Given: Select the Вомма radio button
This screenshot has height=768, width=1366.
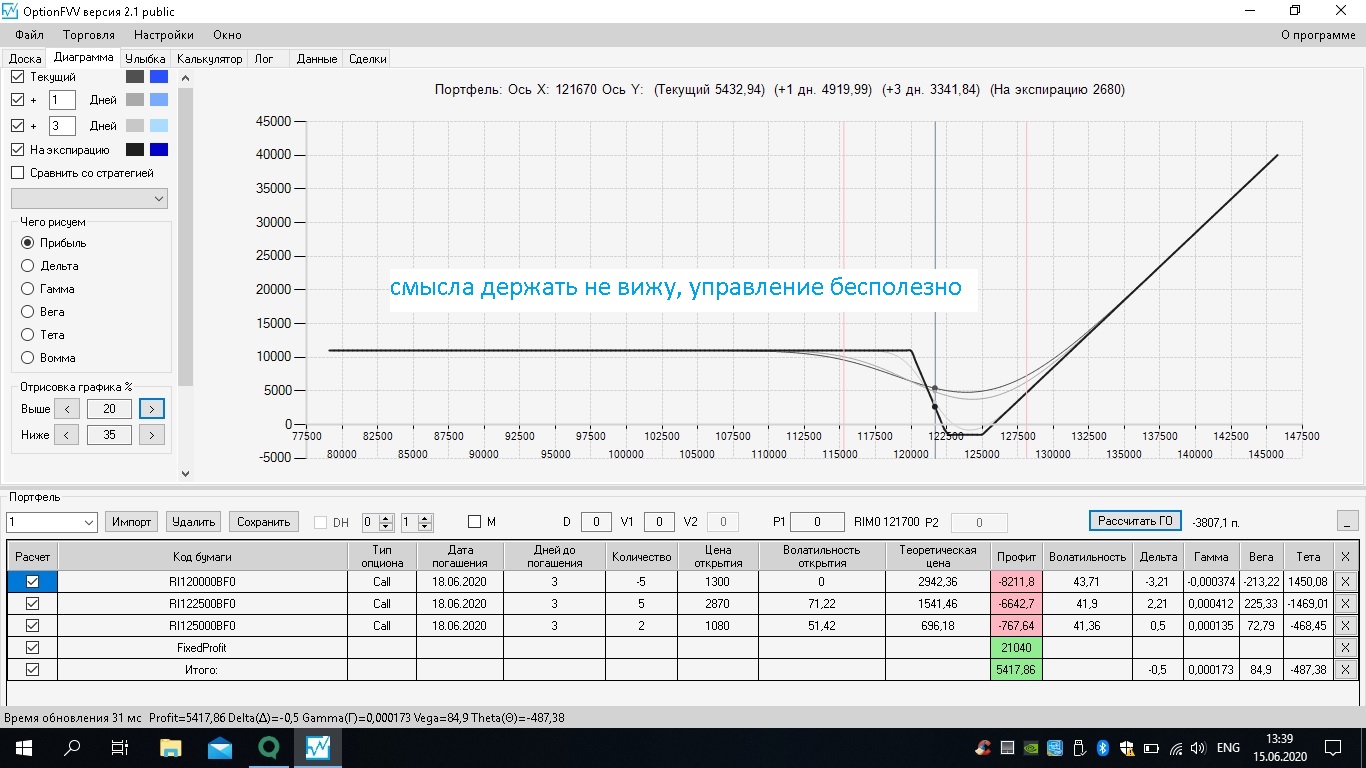Looking at the screenshot, I should (27, 358).
